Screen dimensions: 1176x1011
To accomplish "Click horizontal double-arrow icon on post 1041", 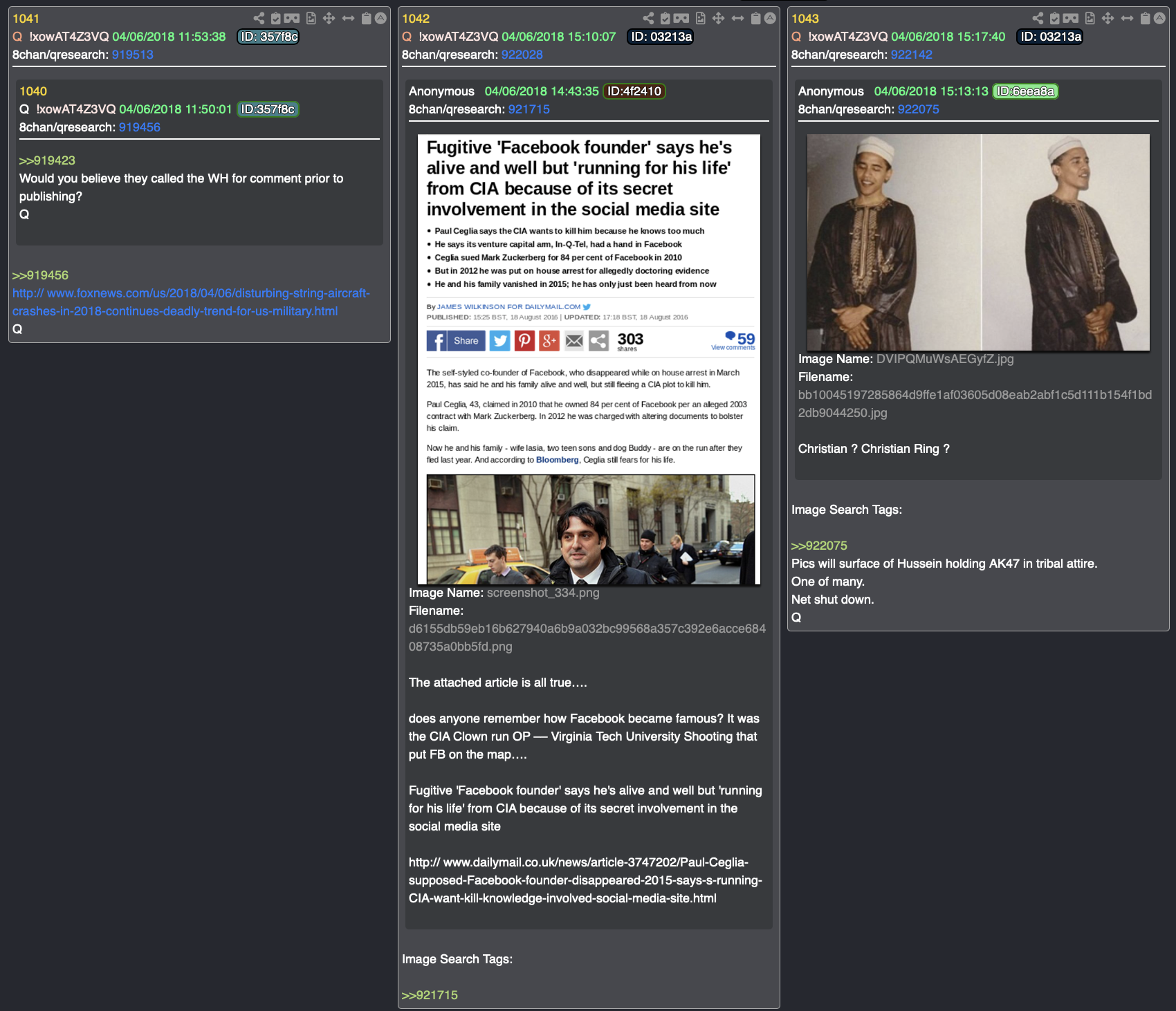I will 348,18.
